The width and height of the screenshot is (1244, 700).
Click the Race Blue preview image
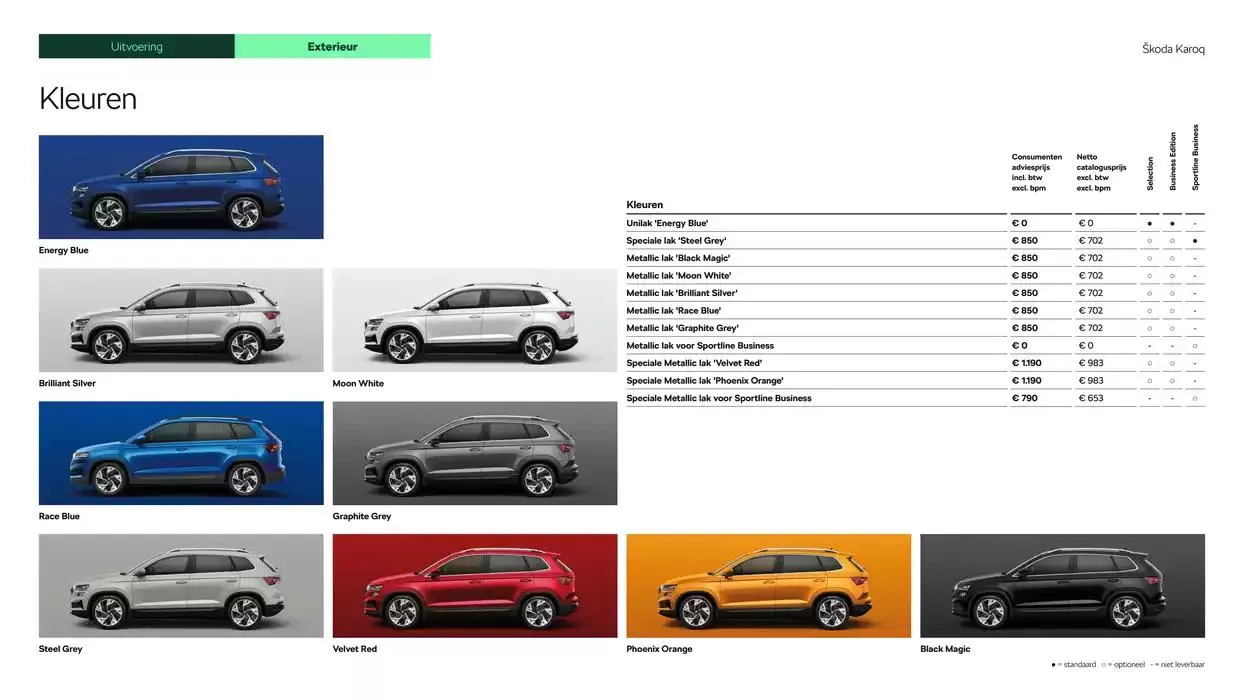tap(180, 452)
